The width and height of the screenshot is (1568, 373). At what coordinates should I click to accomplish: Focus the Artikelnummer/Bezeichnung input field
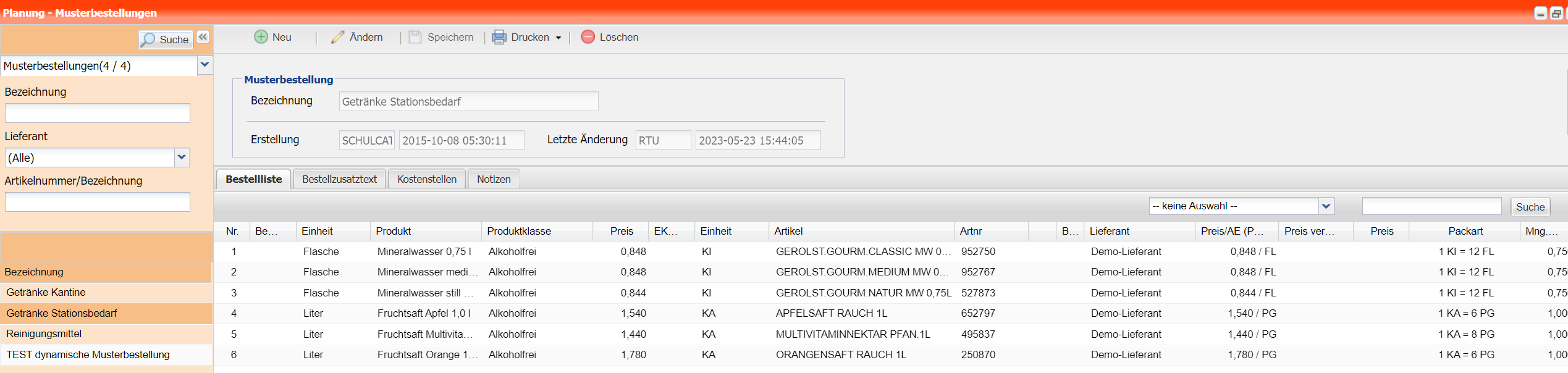pyautogui.click(x=98, y=202)
